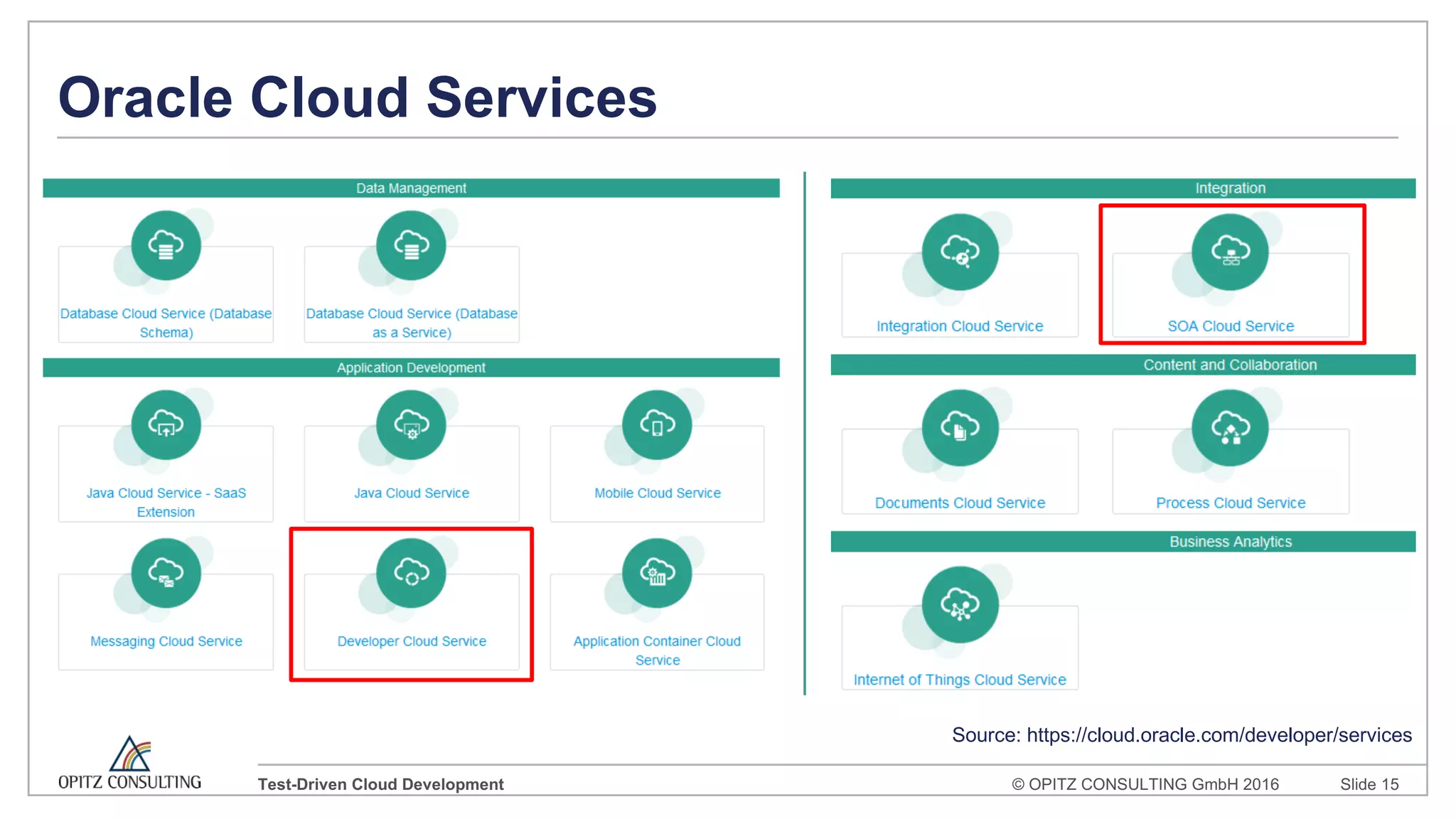Open the Integration Cloud Service link
Screen dimensions: 1456x819
(x=960, y=326)
